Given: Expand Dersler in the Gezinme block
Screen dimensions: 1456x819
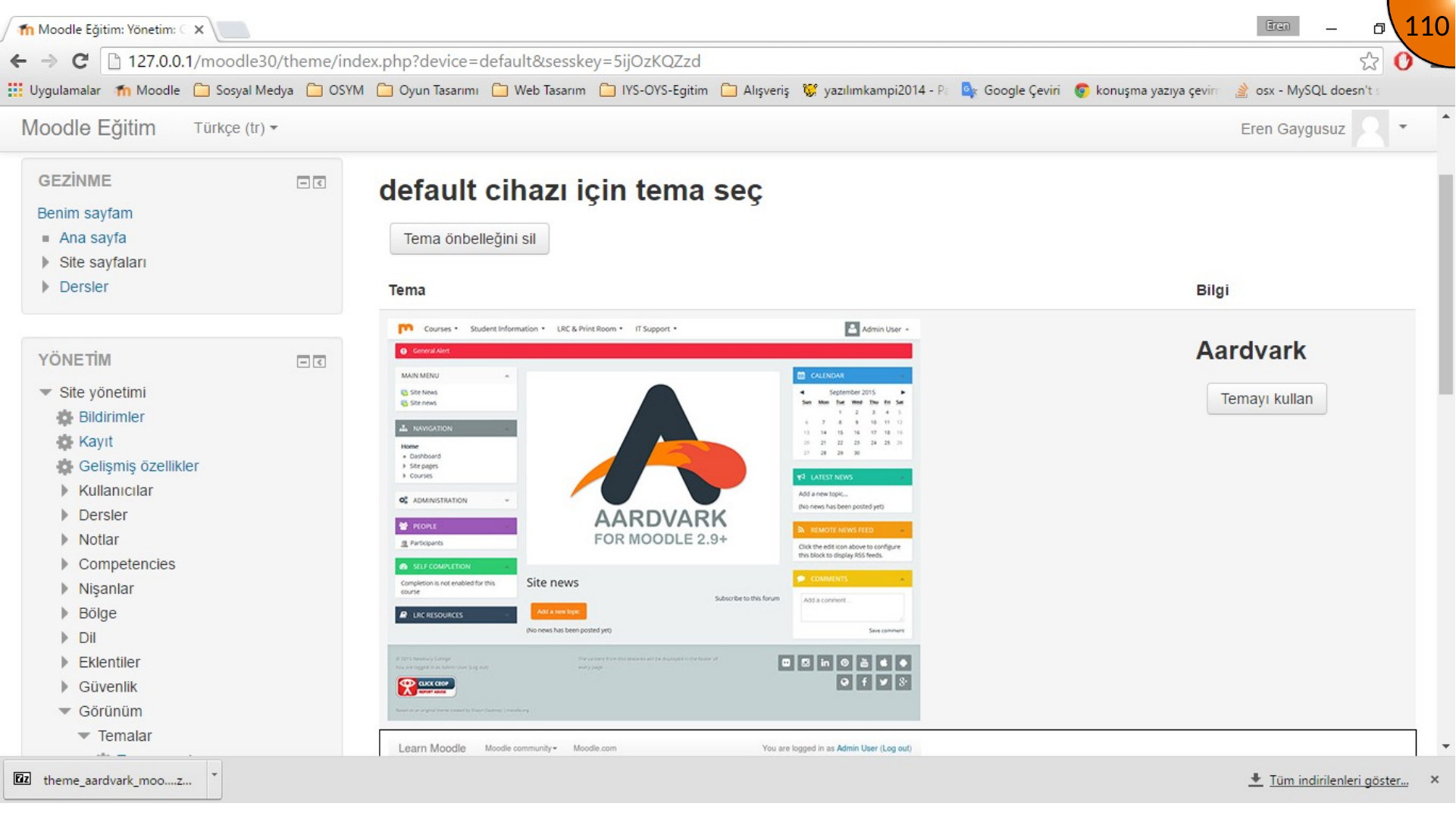Looking at the screenshot, I should tap(45, 287).
